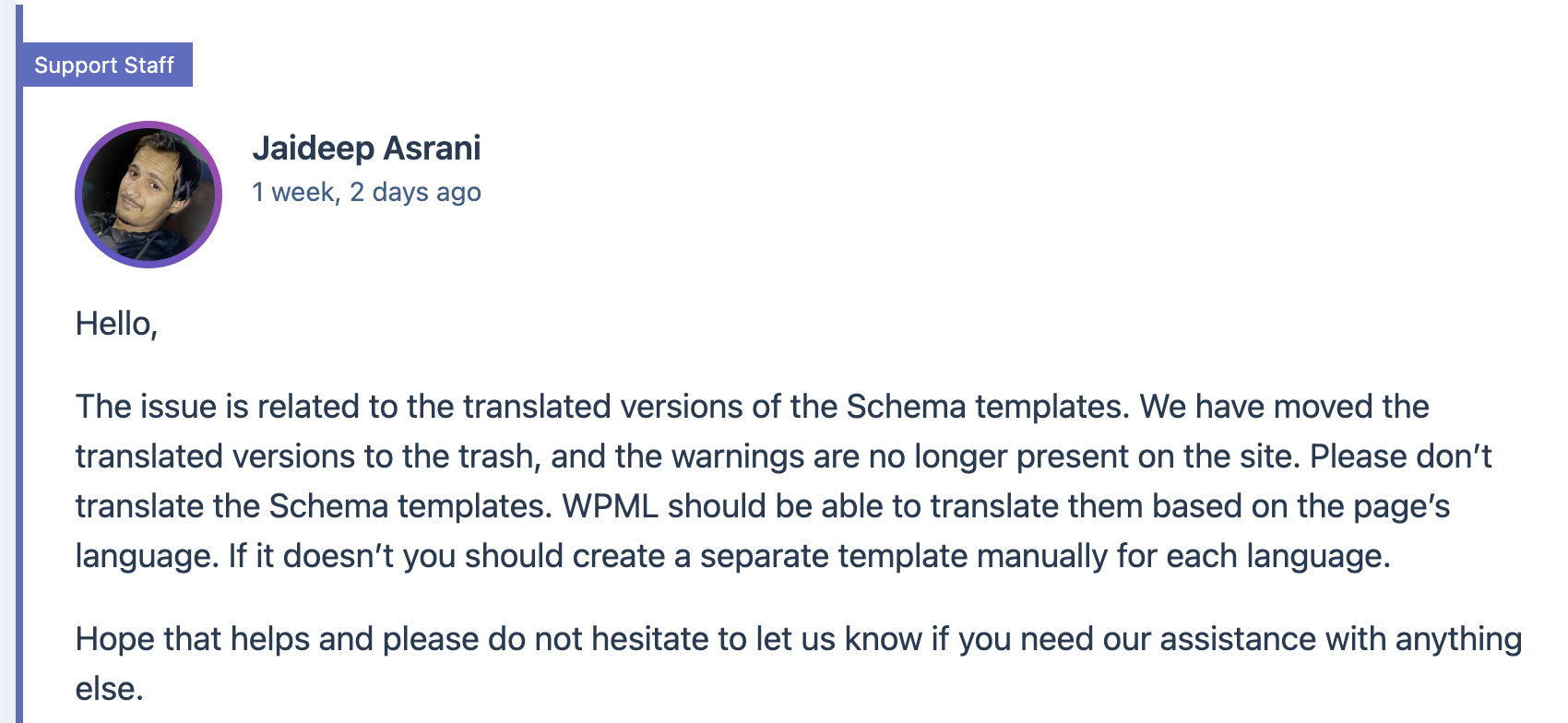Open the Jaideep Asrani author name link
Viewport: 1568px width, 723px height.
coord(366,148)
